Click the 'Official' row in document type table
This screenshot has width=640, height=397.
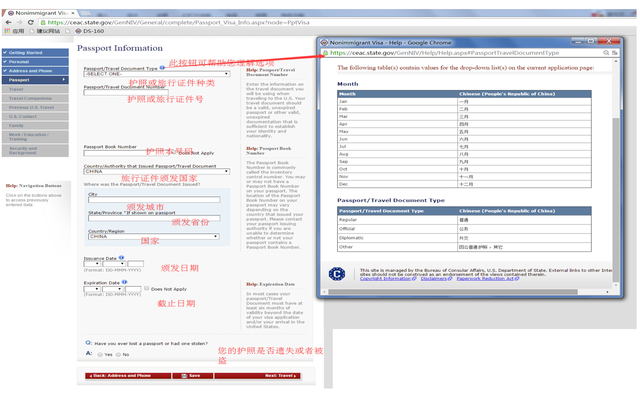(464, 229)
